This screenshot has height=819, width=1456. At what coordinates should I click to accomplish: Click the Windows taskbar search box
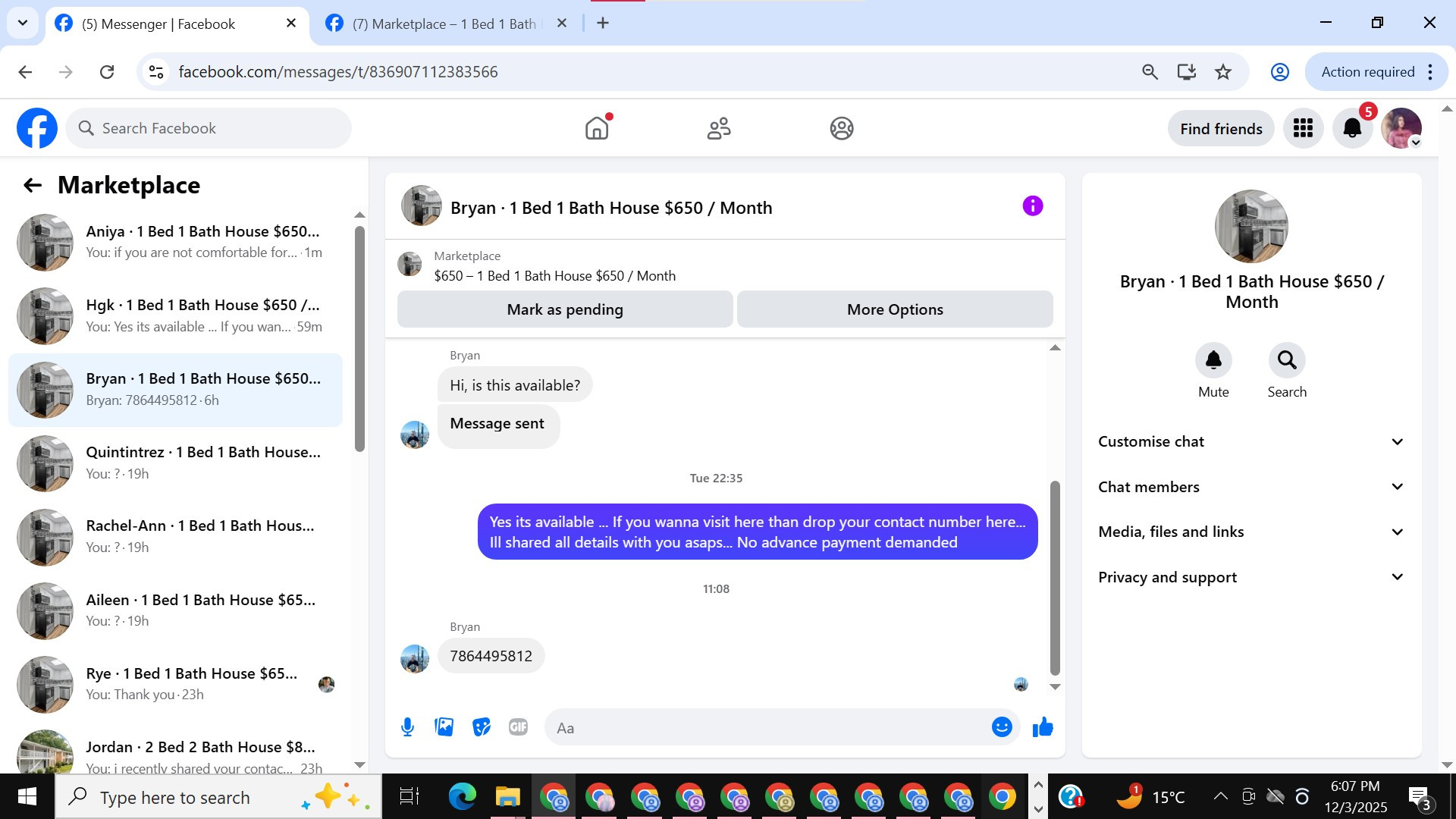(218, 797)
